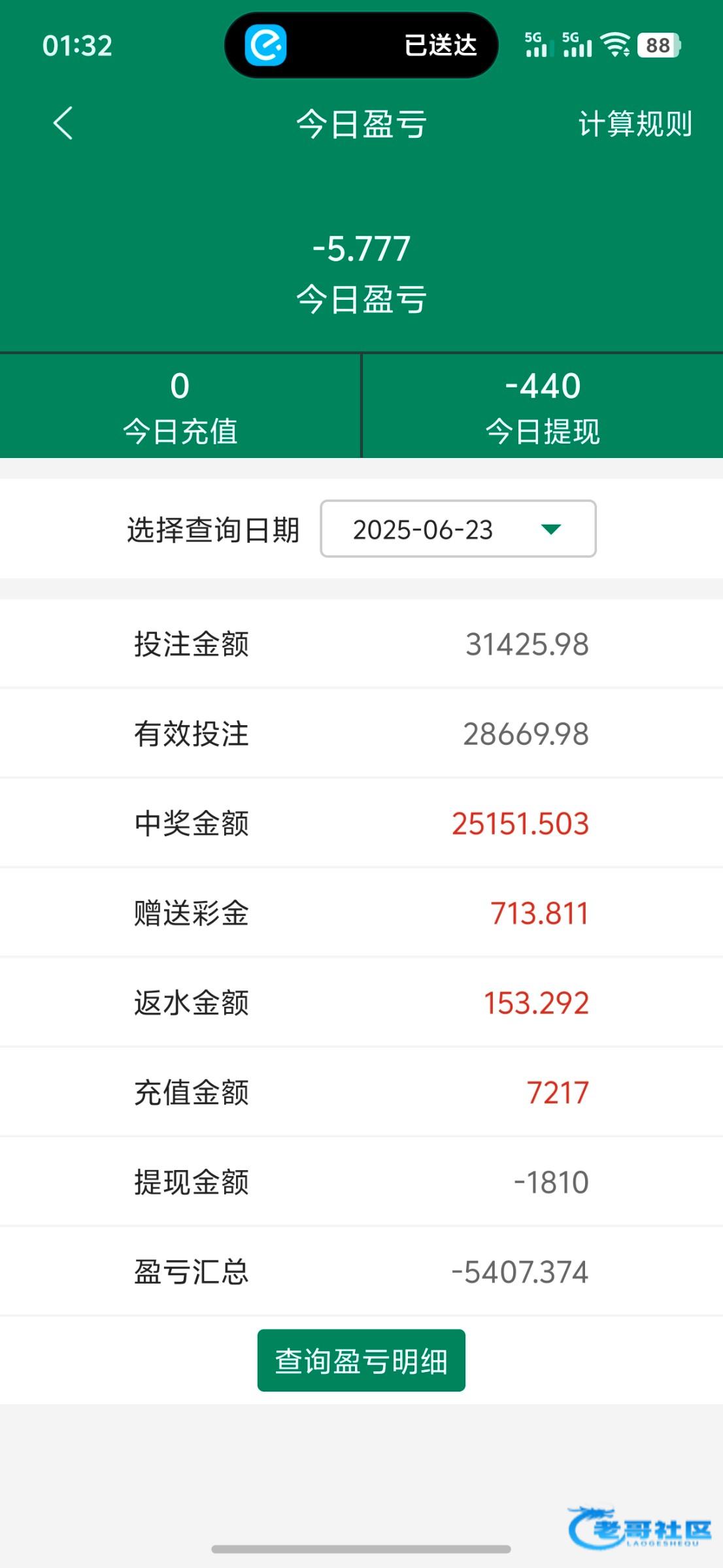The width and height of the screenshot is (723, 1568).
Task: Tap the battery level indicator
Action: click(659, 45)
